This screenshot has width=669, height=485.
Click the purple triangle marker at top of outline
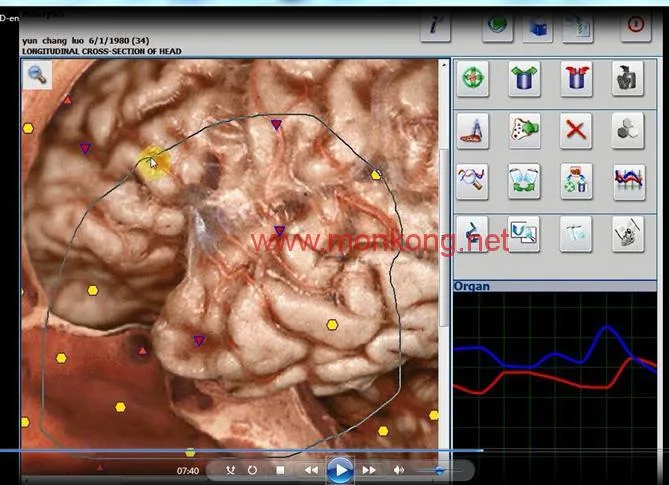276,125
